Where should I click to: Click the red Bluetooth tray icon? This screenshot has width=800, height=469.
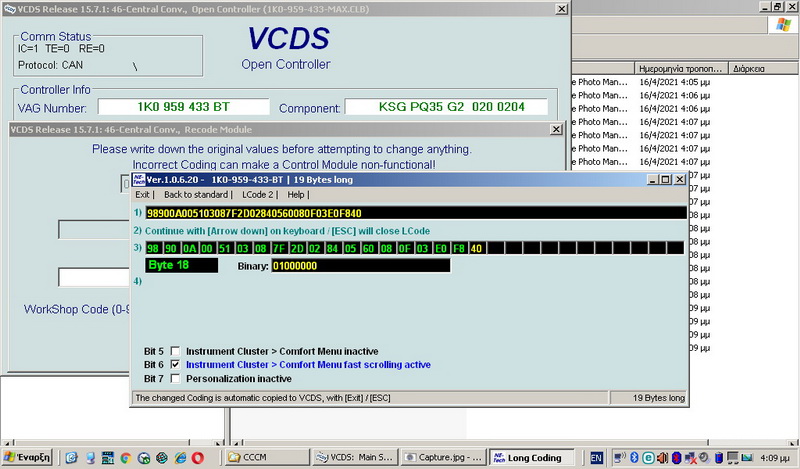coord(677,458)
